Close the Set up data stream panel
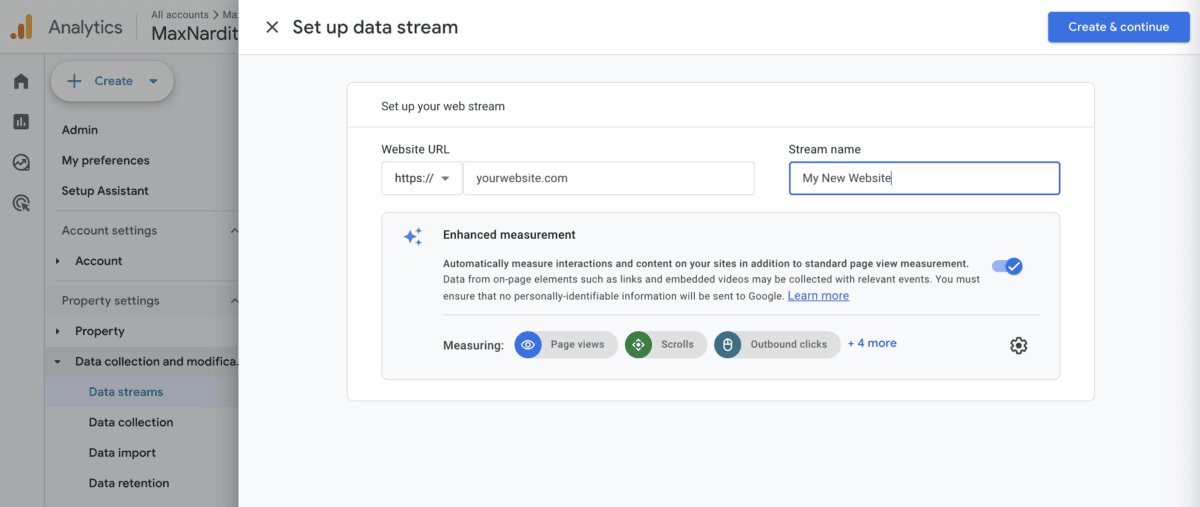 pyautogui.click(x=272, y=27)
